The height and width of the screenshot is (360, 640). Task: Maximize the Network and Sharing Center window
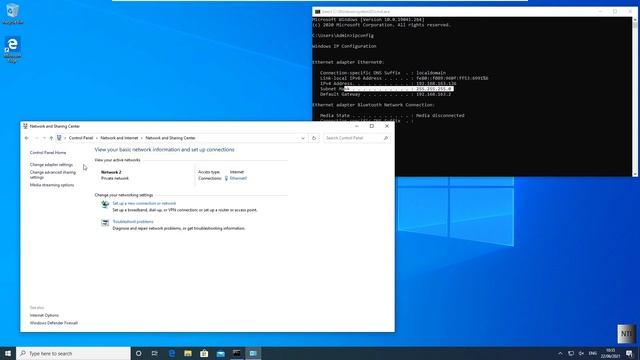pyautogui.click(x=371, y=126)
